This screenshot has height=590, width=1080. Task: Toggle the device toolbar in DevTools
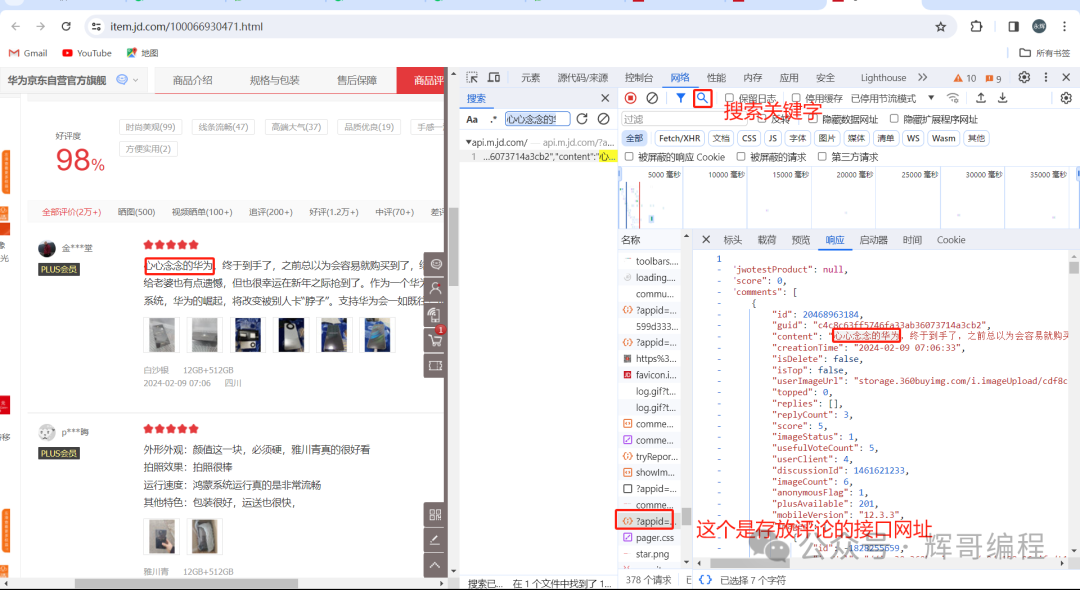pos(494,77)
